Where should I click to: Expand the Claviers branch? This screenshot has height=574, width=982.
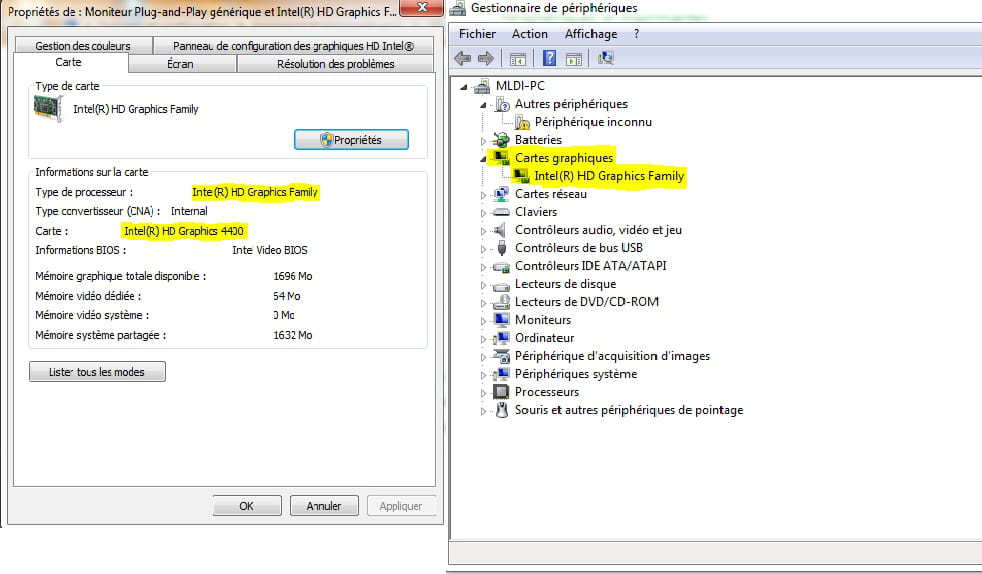483,213
